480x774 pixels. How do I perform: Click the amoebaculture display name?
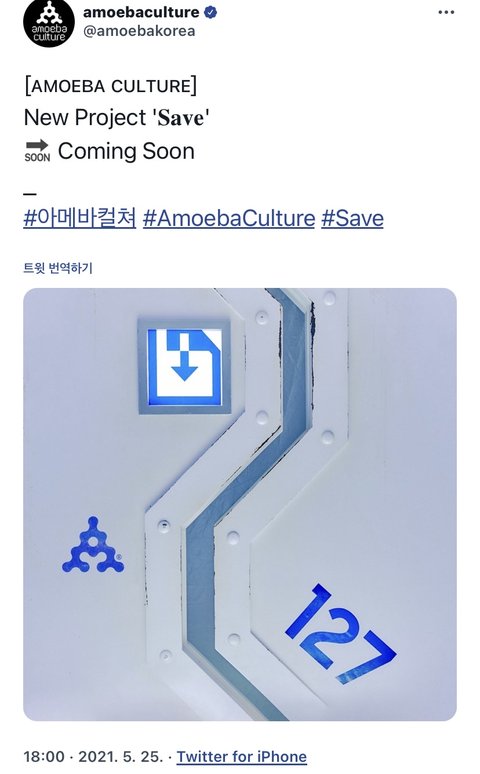tap(141, 12)
